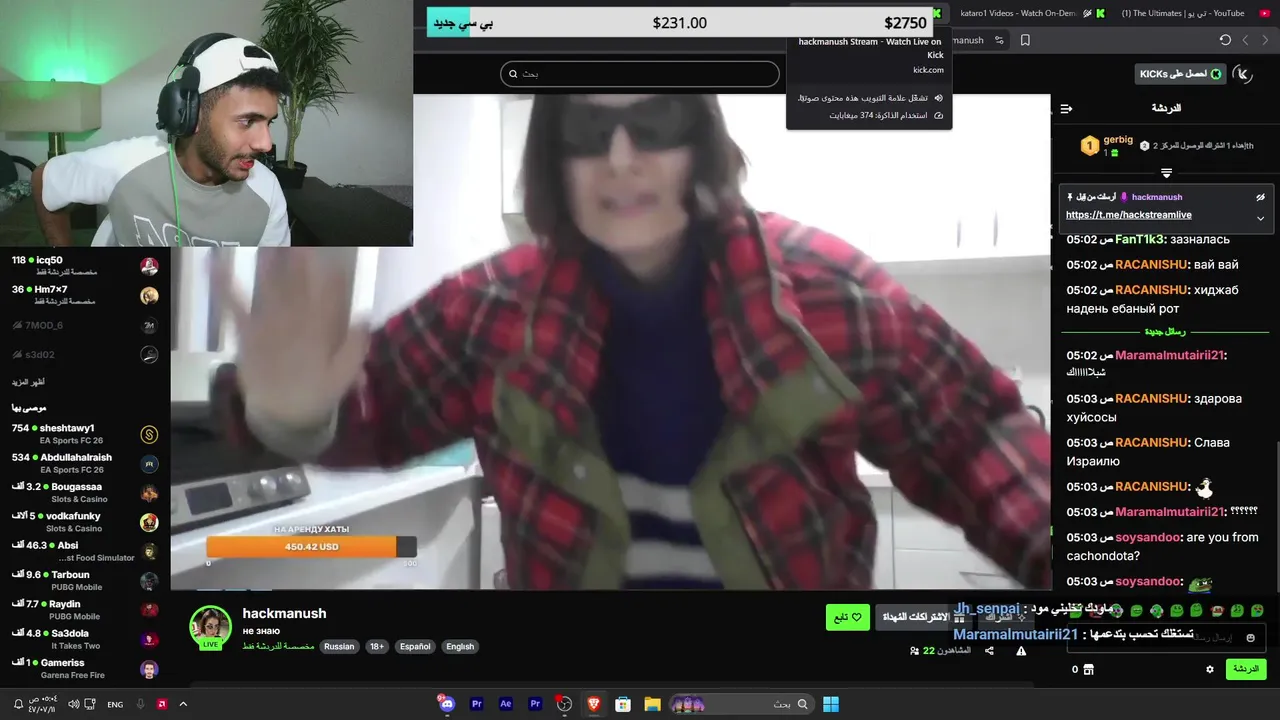Open offline s3d02 channel
The width and height of the screenshot is (1280, 720).
click(85, 354)
